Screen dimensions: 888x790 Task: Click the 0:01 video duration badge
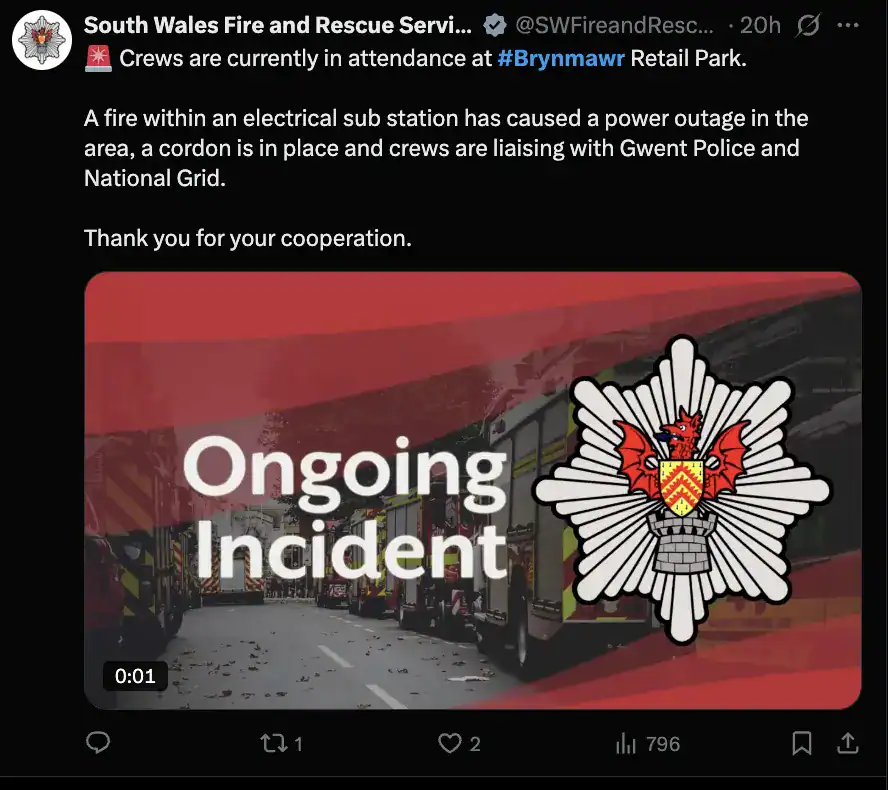pyautogui.click(x=135, y=676)
